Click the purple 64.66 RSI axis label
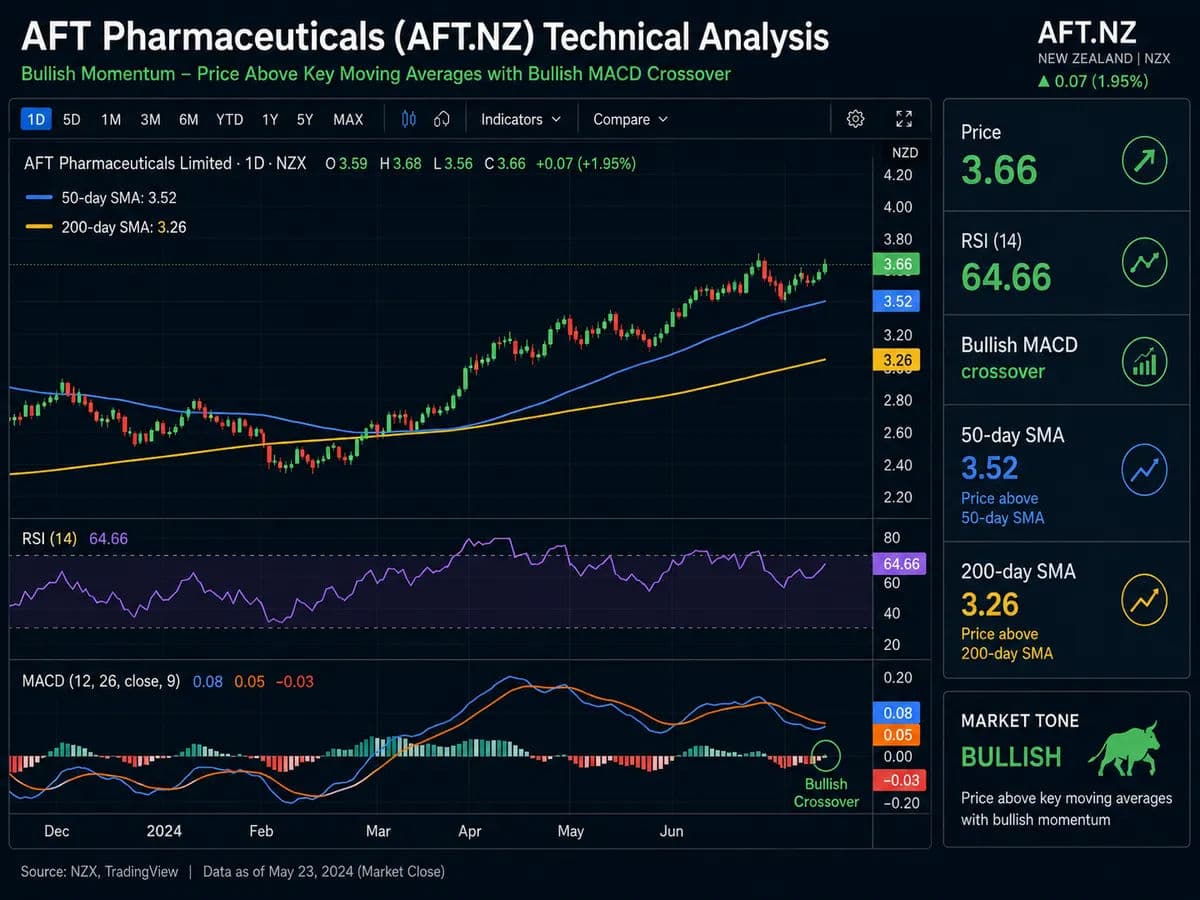1200x900 pixels. pos(898,564)
